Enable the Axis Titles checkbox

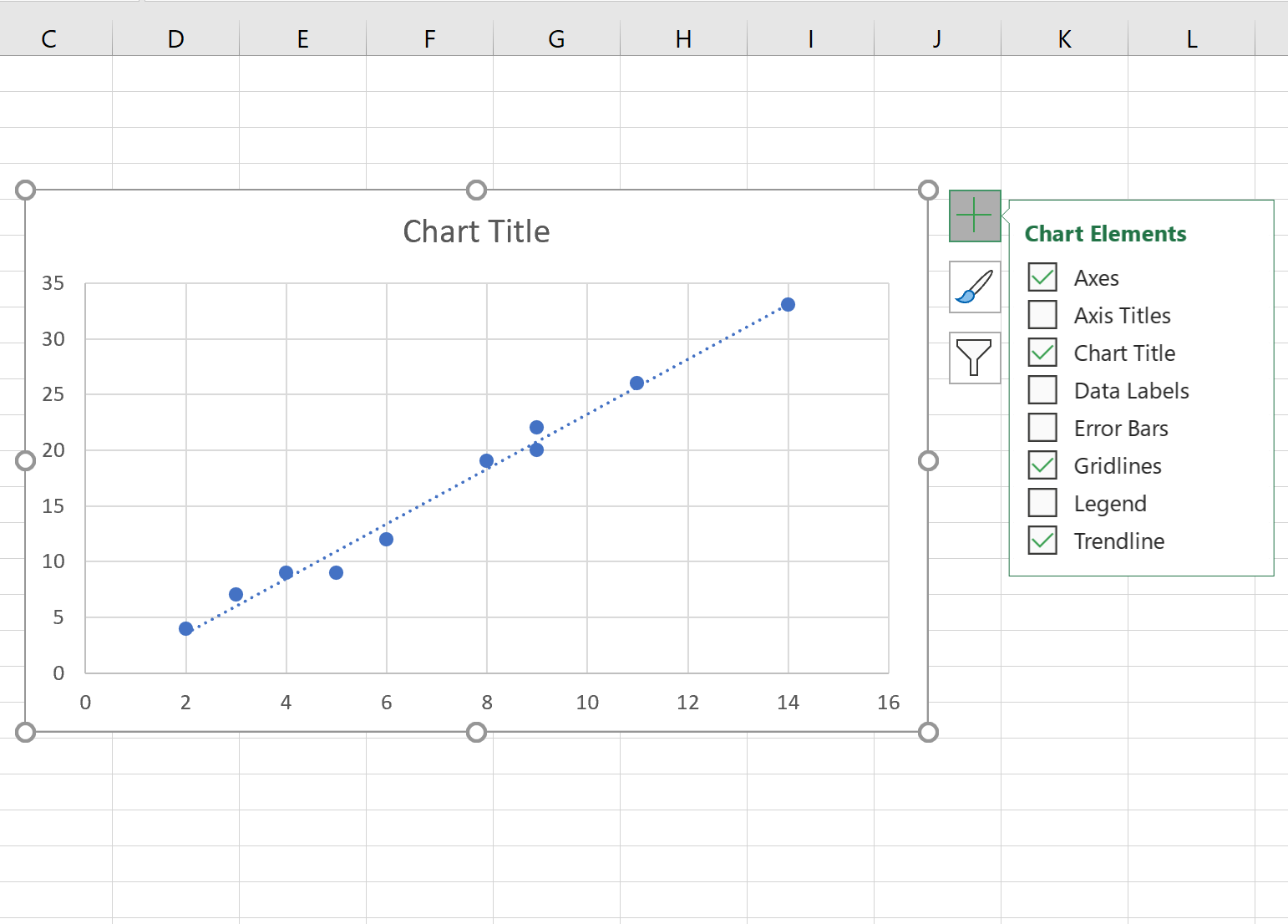coord(1042,315)
